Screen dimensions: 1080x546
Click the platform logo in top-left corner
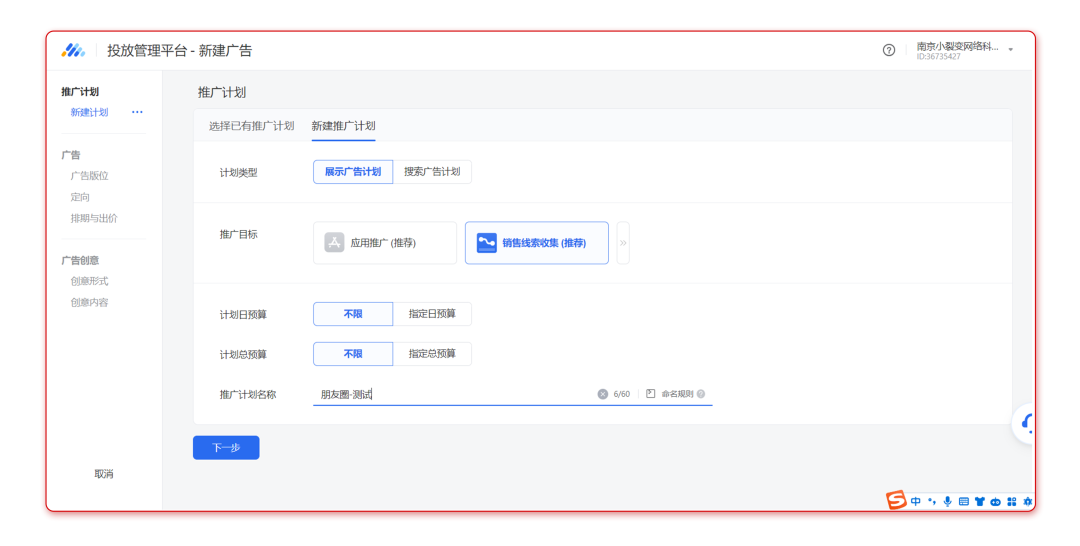pyautogui.click(x=73, y=50)
